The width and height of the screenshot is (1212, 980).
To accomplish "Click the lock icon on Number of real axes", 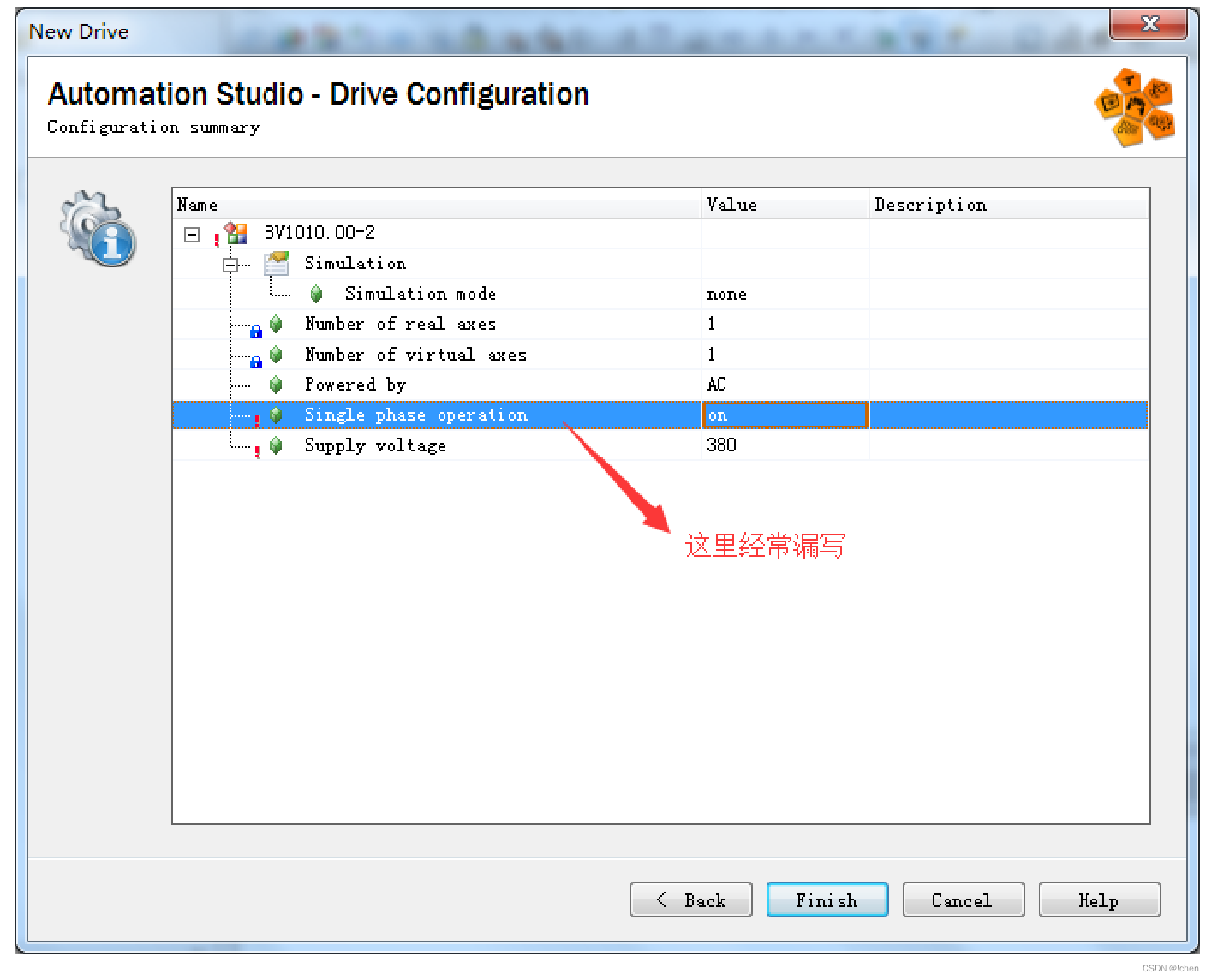I will tap(255, 332).
